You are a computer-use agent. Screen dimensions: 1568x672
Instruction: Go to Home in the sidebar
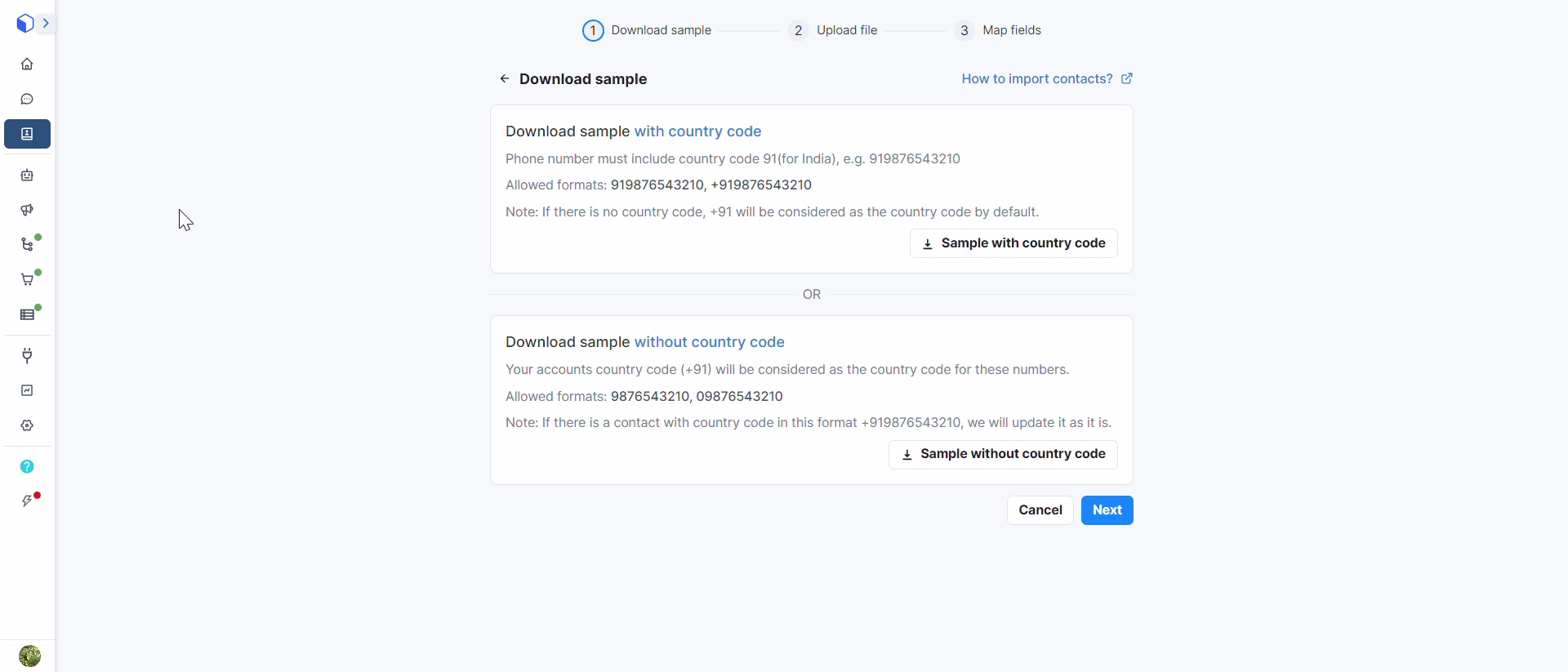27,64
